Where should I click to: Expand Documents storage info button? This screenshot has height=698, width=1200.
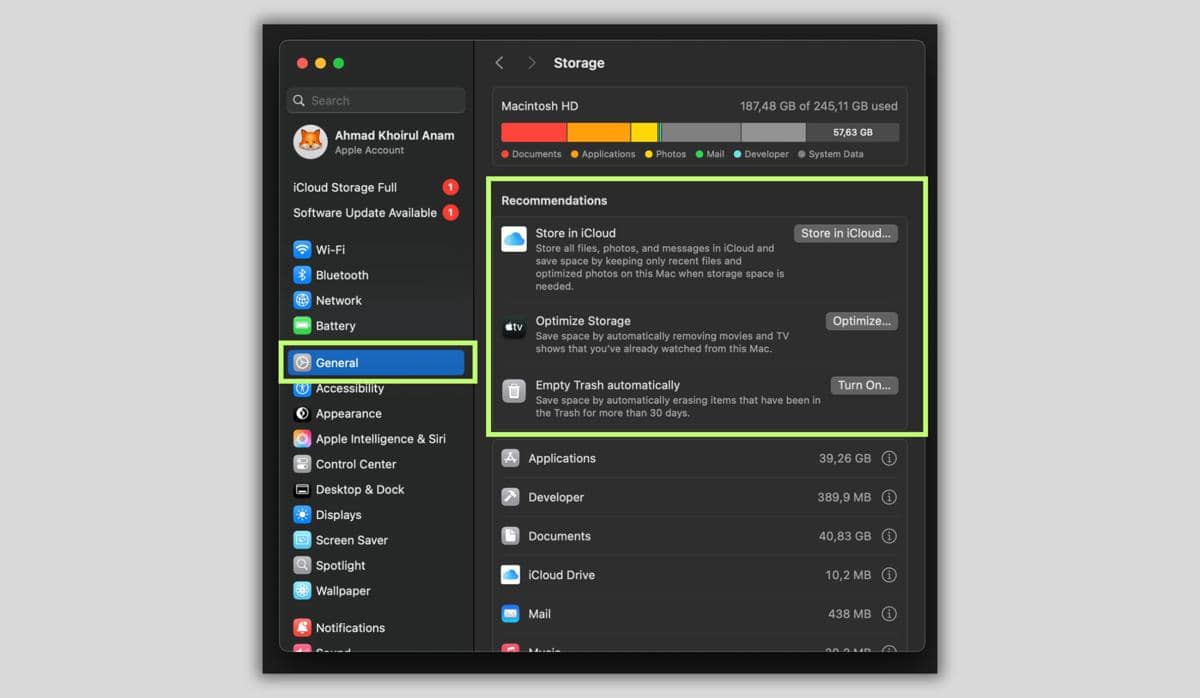point(888,536)
